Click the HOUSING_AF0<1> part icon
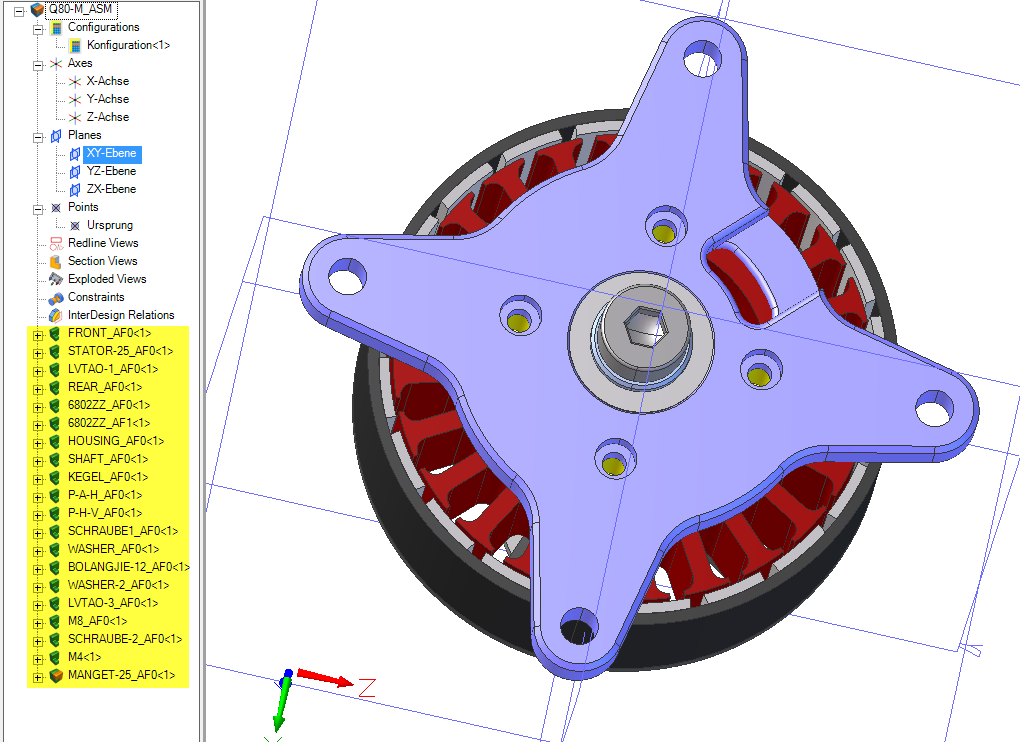This screenshot has width=1020, height=742. (x=56, y=442)
